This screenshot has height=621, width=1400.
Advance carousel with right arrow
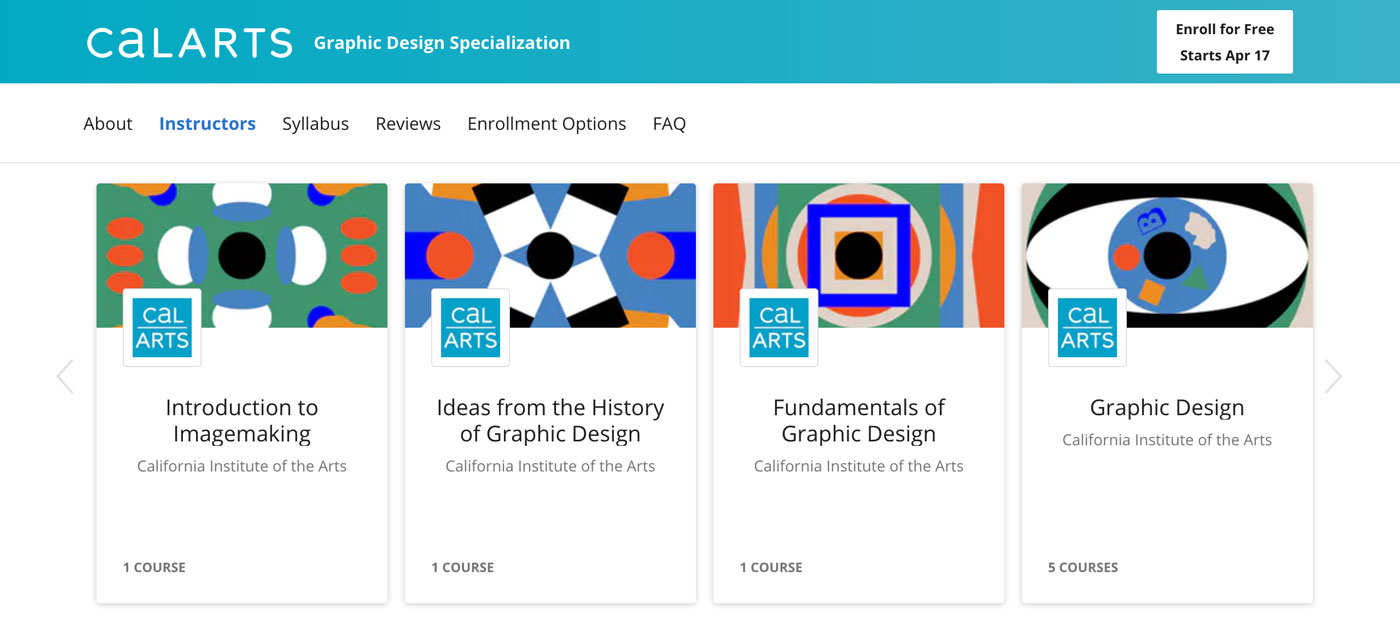tap(1332, 376)
